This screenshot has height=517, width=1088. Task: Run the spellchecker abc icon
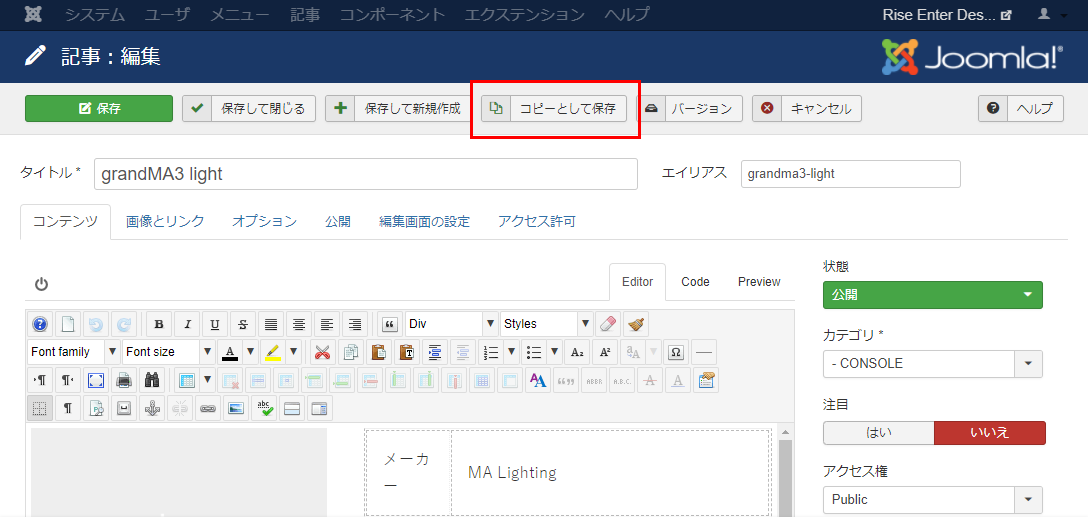(x=264, y=409)
